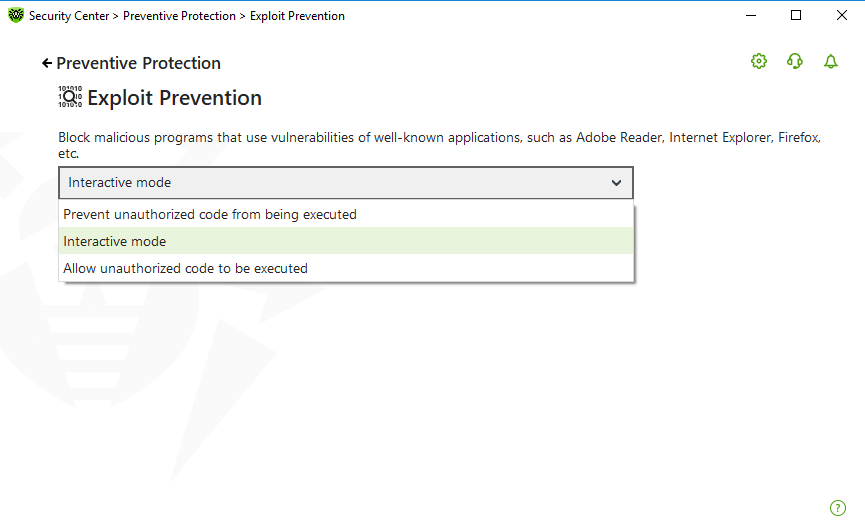The height and width of the screenshot is (526, 865).
Task: Click the Dr.Web spider logo in title bar
Action: point(16,15)
